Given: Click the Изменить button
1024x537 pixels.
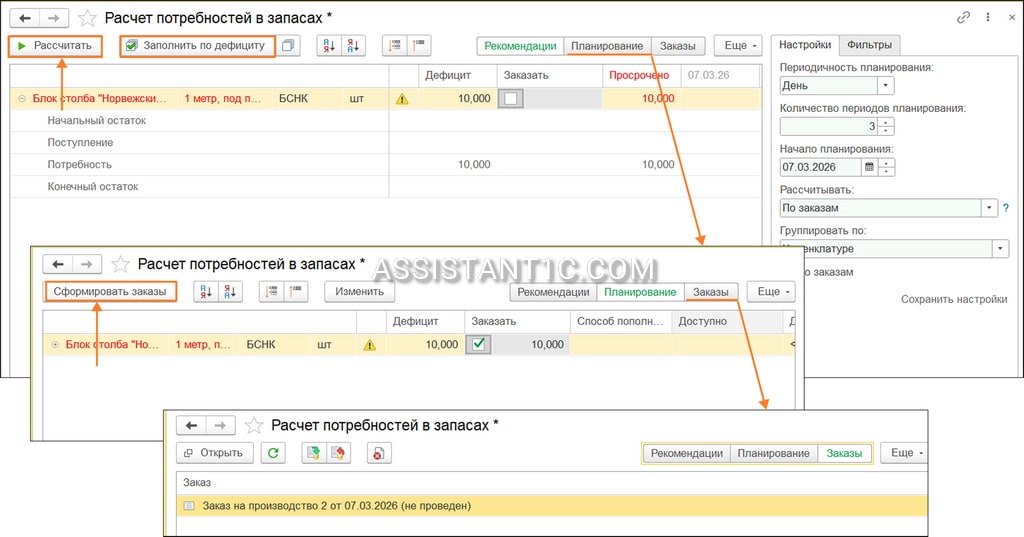Looking at the screenshot, I should pyautogui.click(x=359, y=291).
